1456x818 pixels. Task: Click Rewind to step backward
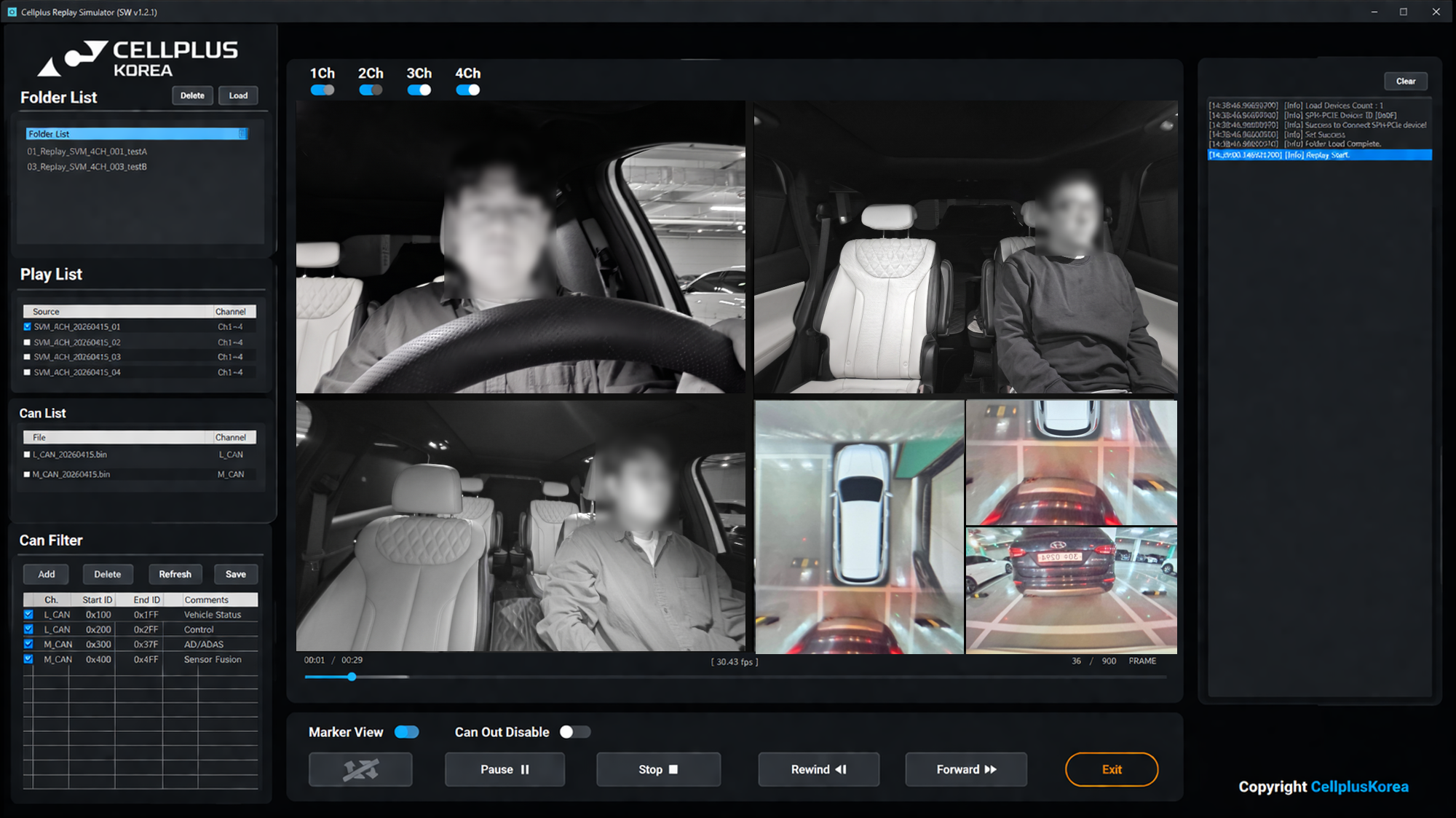pyautogui.click(x=818, y=769)
